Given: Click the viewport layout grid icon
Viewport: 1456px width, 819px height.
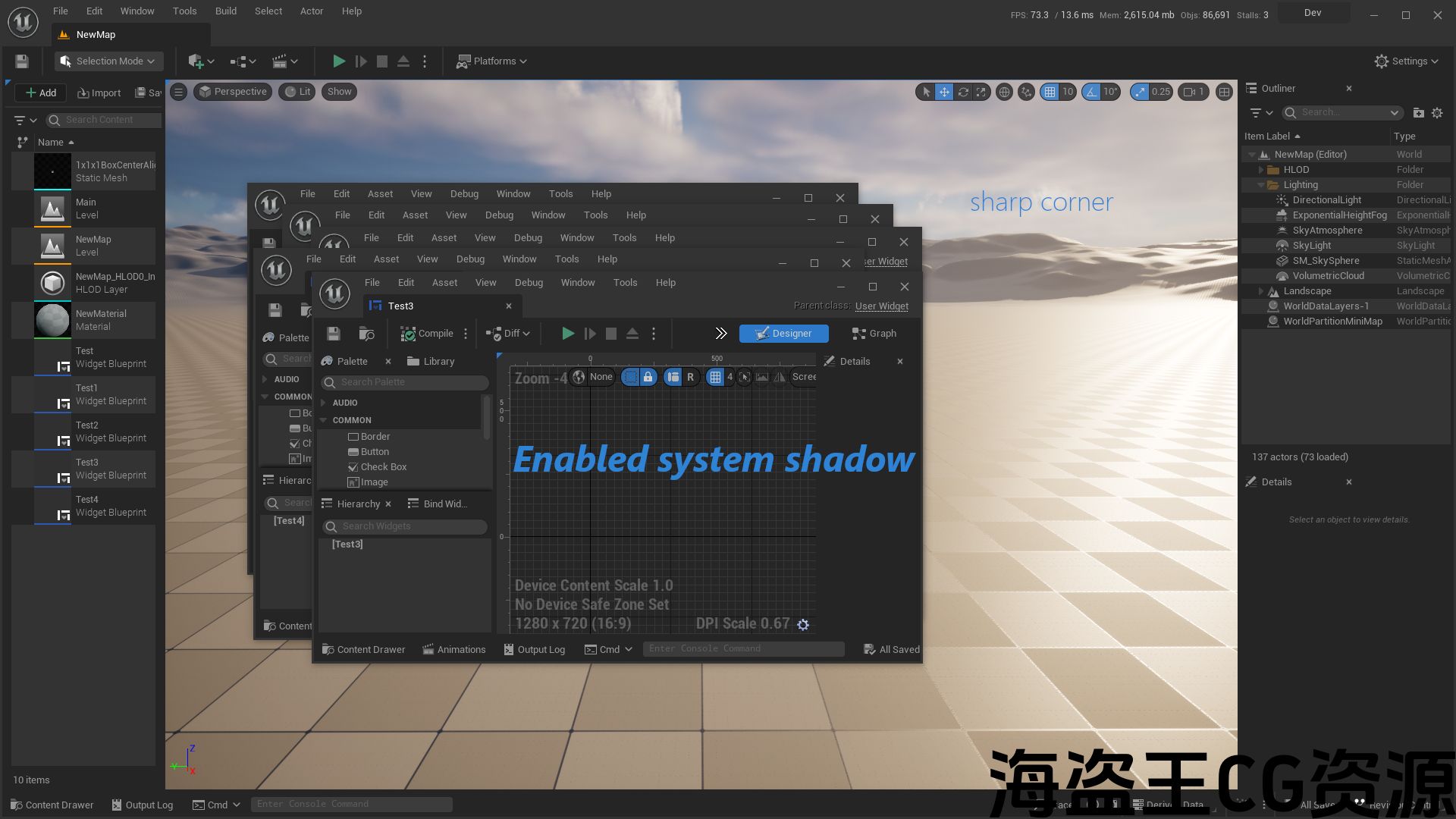Looking at the screenshot, I should coord(1224,92).
